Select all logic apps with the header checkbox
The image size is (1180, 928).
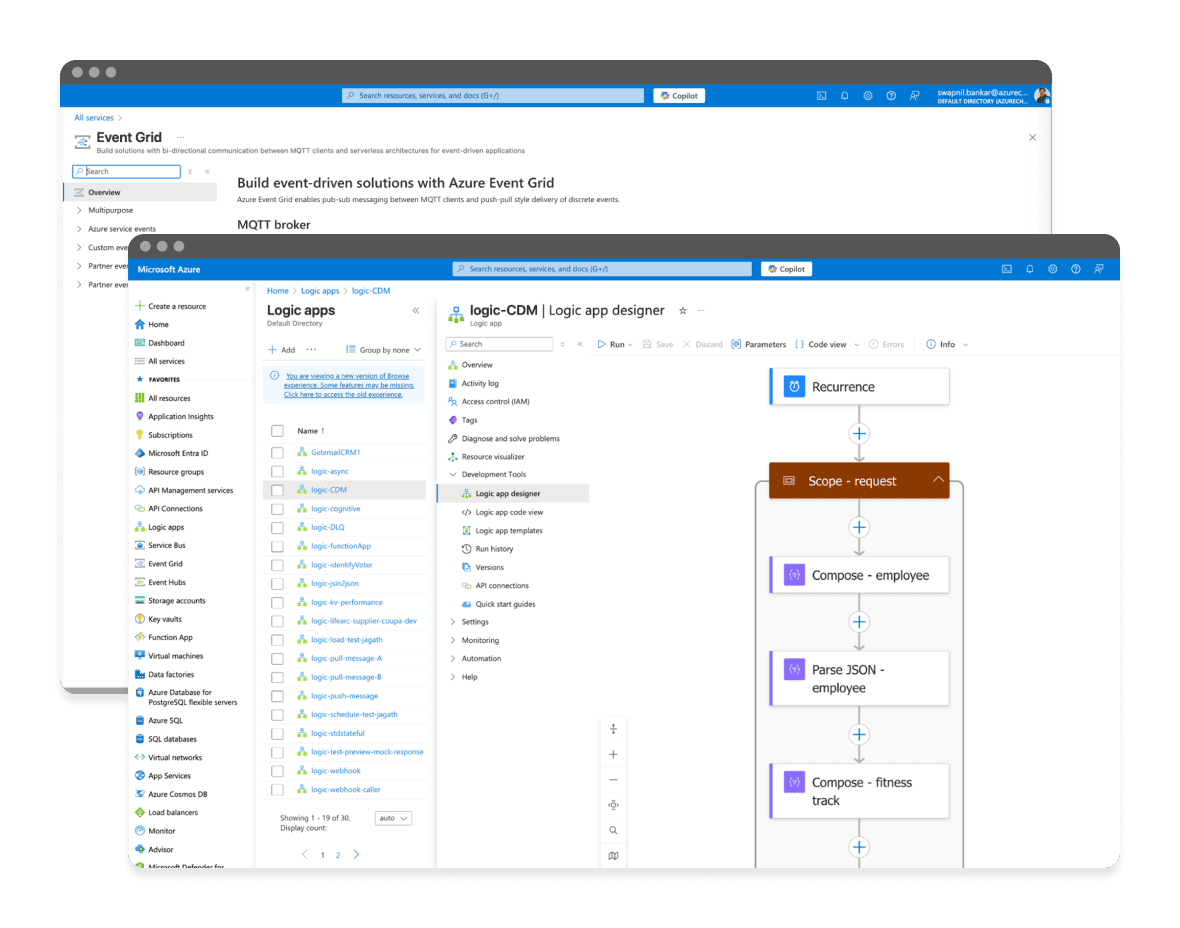(277, 430)
